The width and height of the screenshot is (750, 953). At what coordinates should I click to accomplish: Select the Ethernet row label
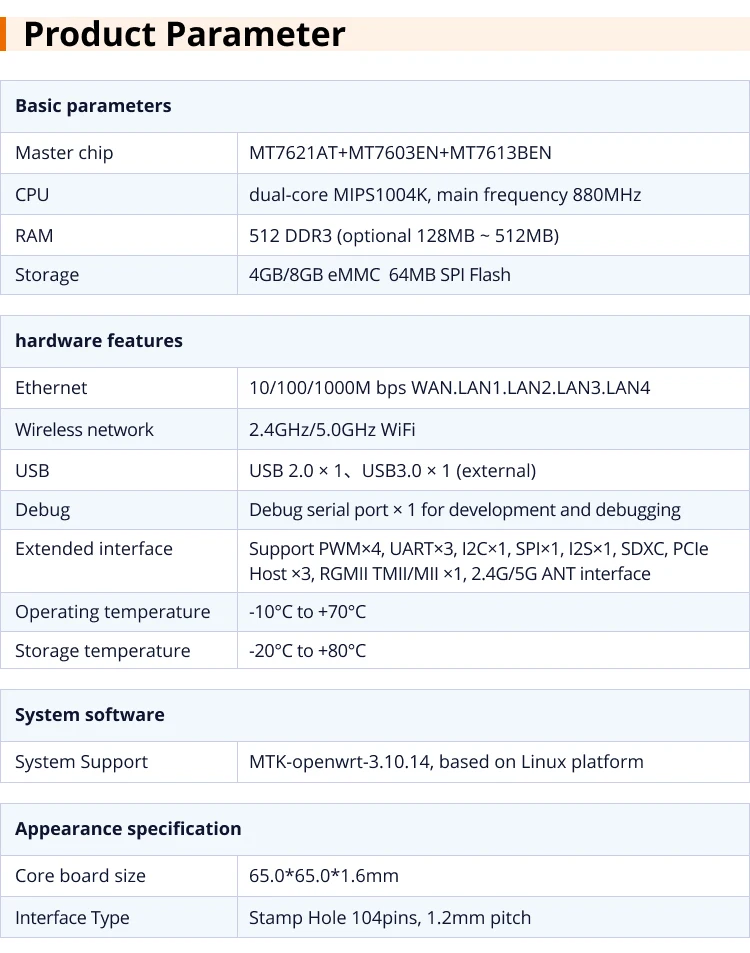pyautogui.click(x=51, y=388)
